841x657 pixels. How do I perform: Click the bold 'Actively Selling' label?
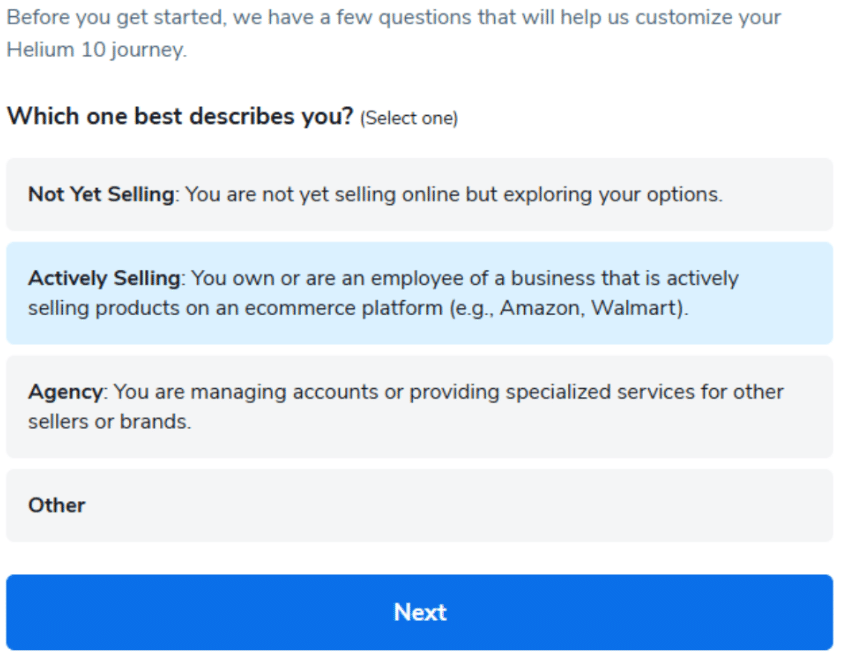click(x=105, y=278)
